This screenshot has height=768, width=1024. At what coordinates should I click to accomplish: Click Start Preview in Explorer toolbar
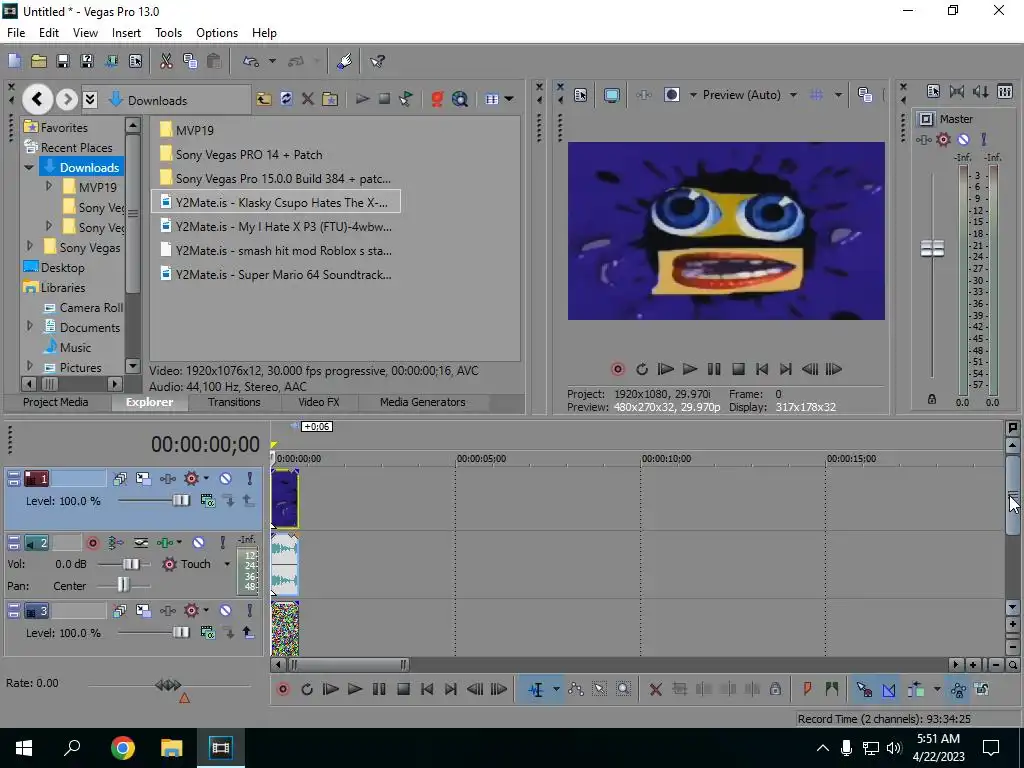pyautogui.click(x=362, y=99)
